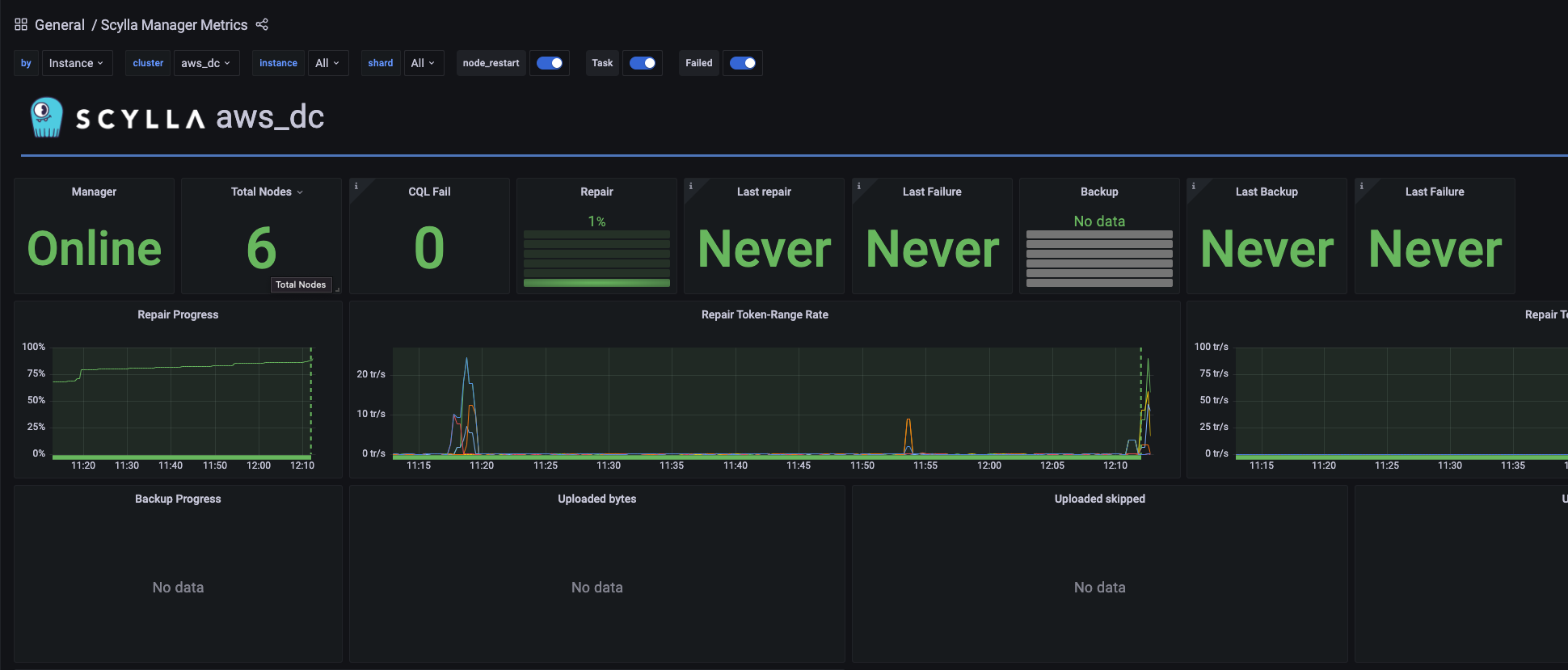1568x670 pixels.
Task: Open the 'by' Instance dropdown
Action: click(x=76, y=63)
